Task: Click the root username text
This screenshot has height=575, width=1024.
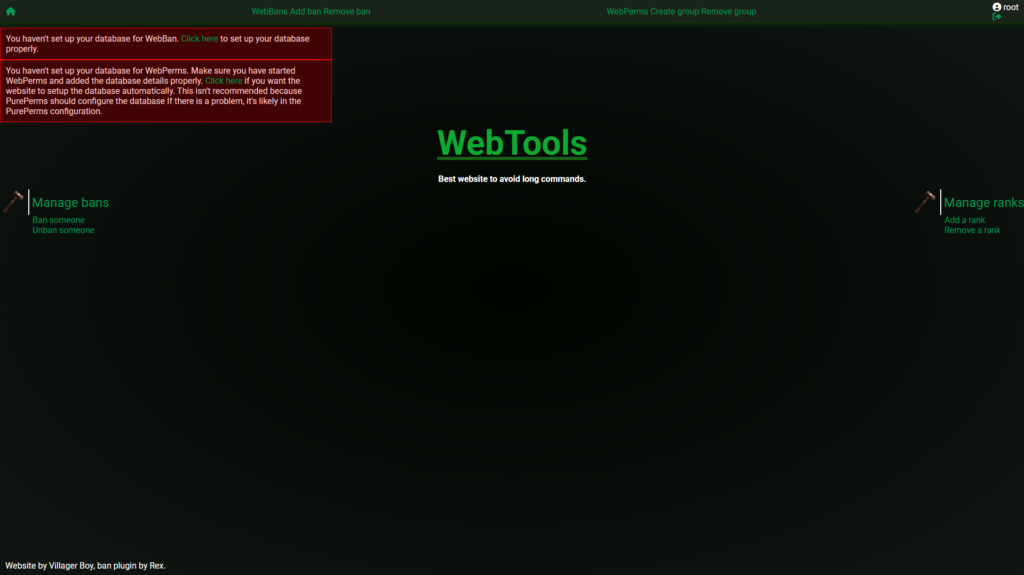Action: click(x=1010, y=7)
